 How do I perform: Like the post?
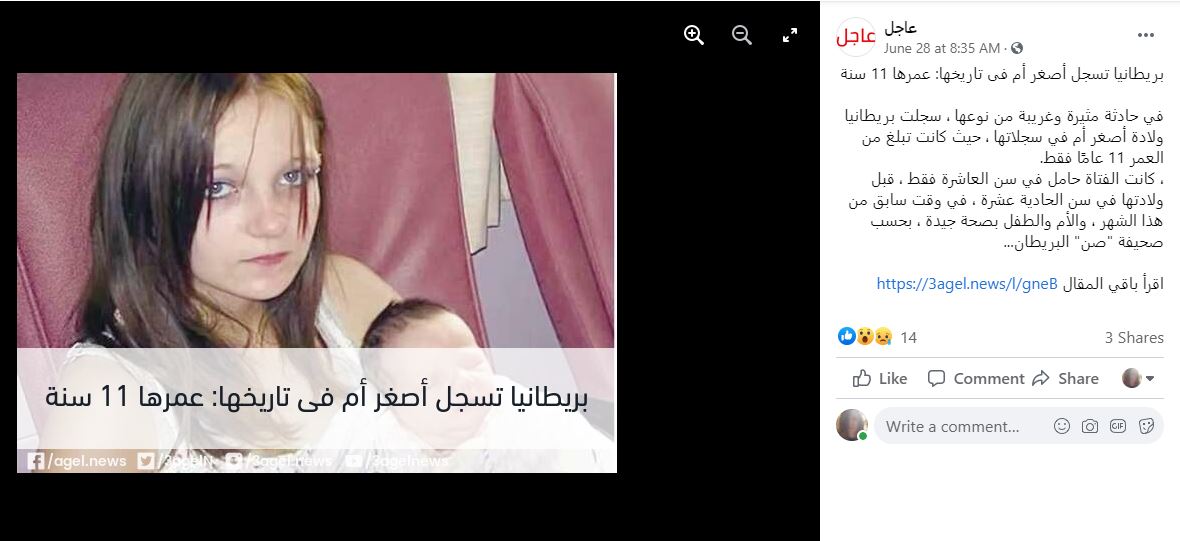880,378
